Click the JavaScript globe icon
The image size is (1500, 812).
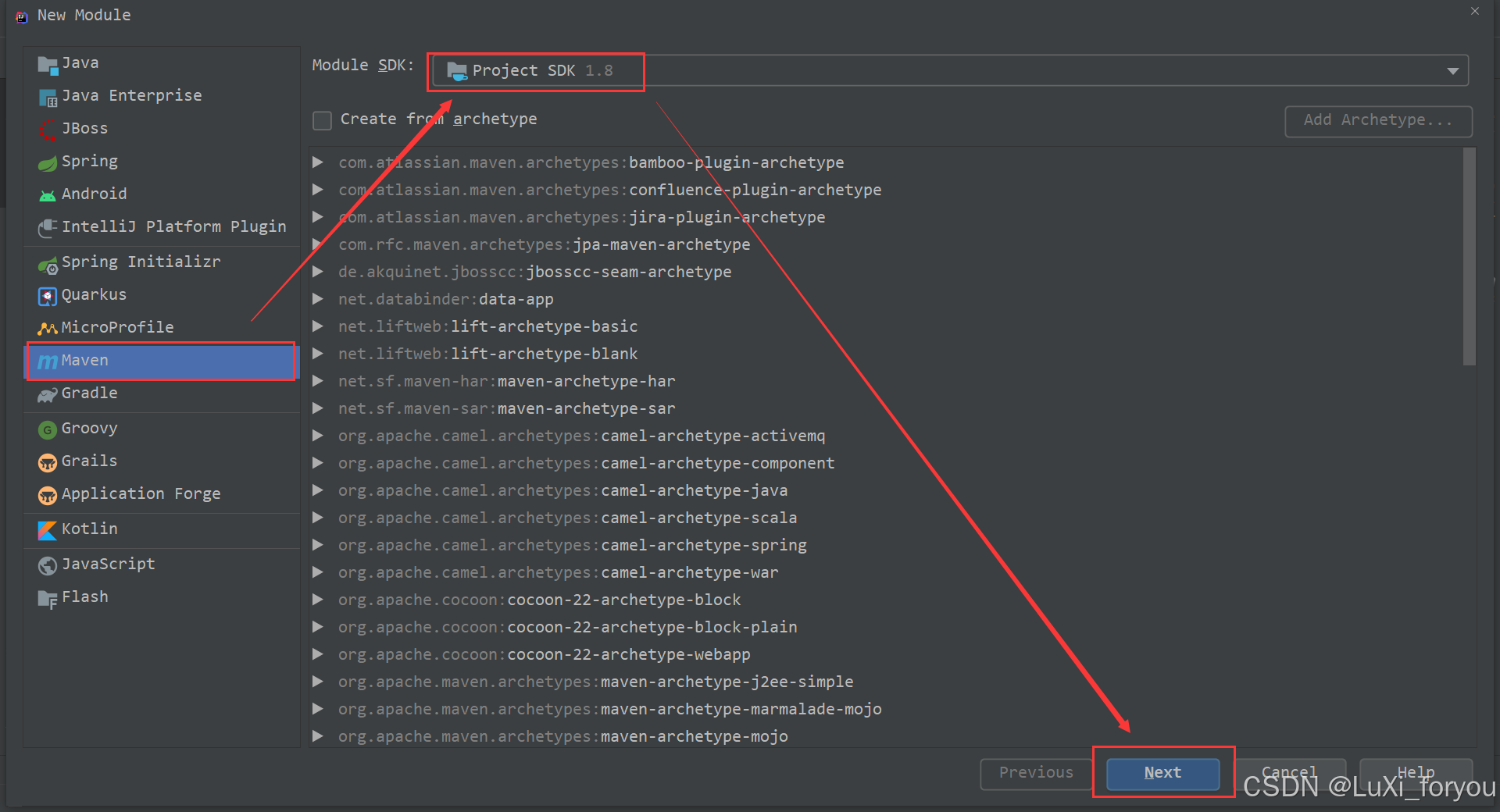[48, 565]
